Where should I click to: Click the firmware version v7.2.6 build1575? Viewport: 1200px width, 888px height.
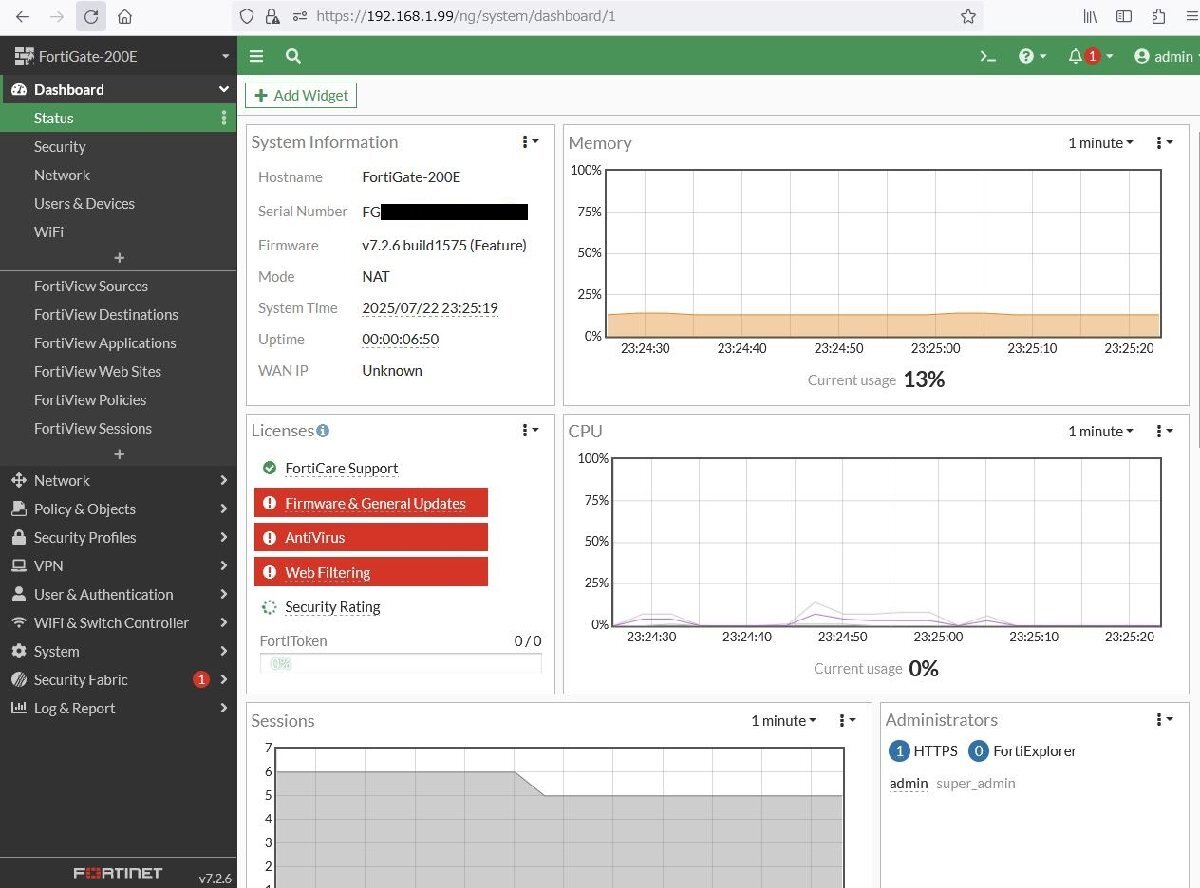tap(444, 245)
